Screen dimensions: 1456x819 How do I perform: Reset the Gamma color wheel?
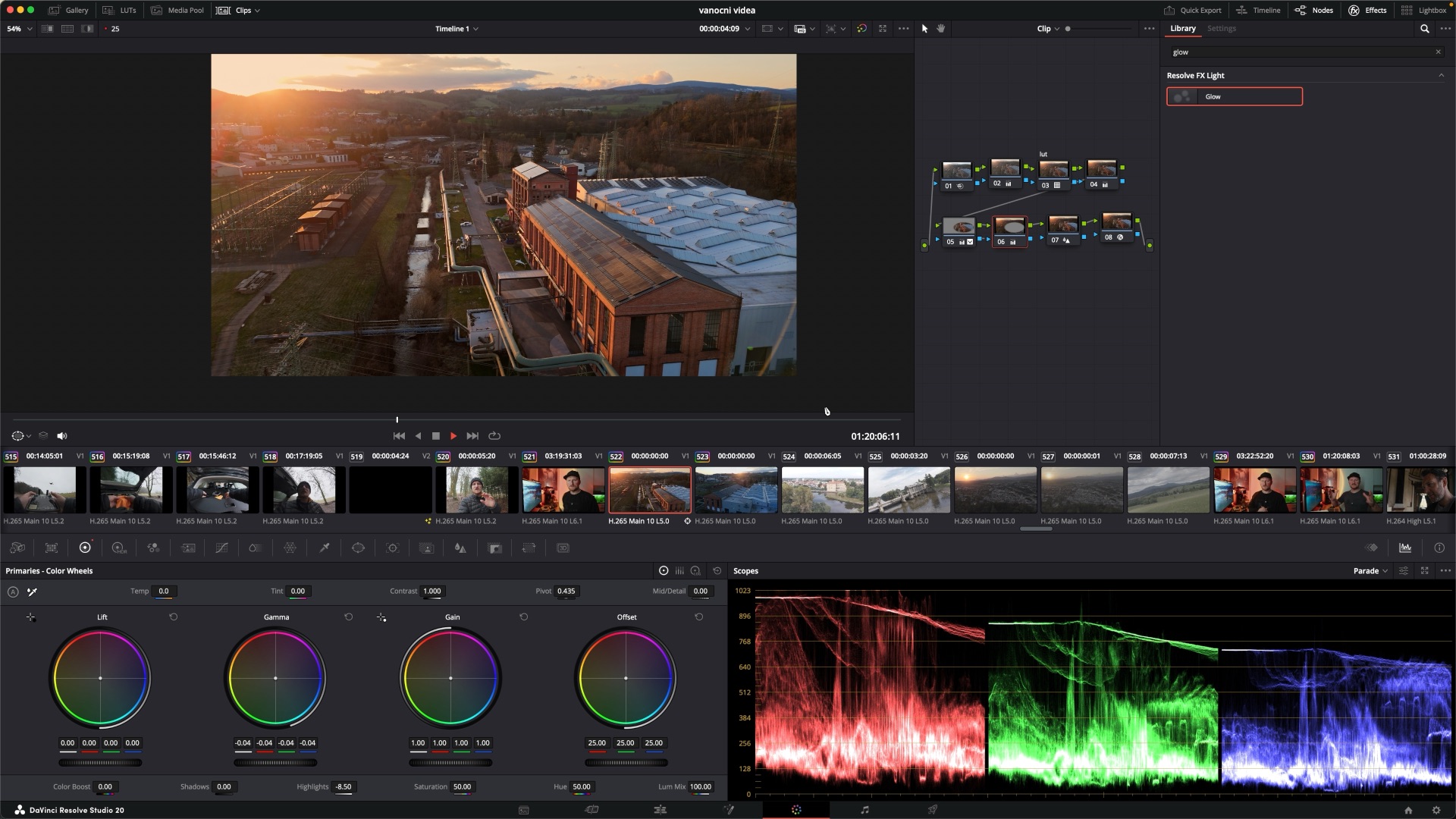click(349, 617)
